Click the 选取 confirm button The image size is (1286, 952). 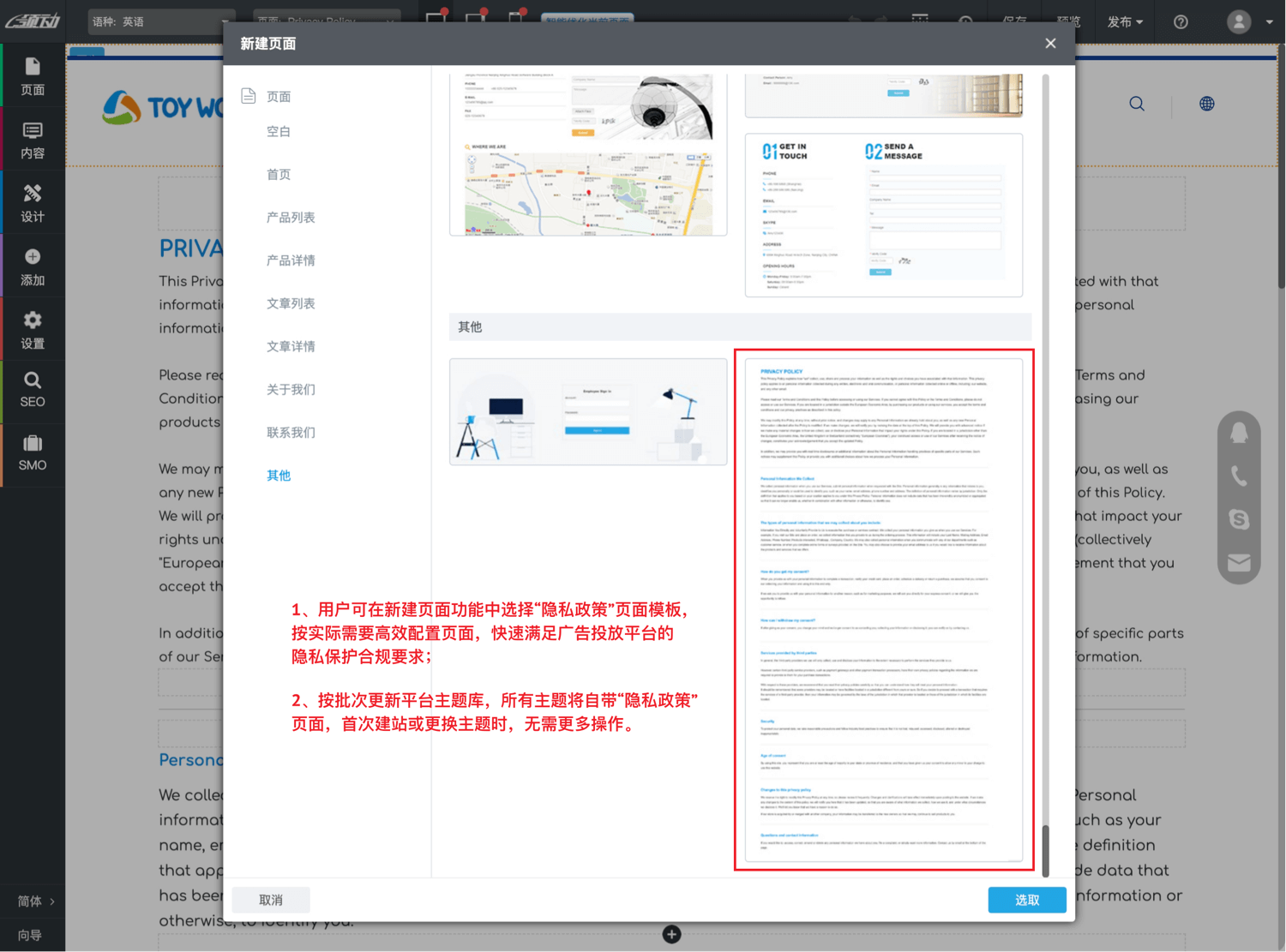1026,900
